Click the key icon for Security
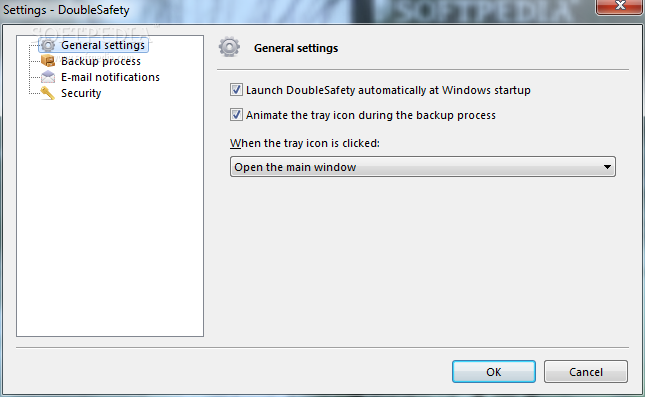This screenshot has width=645, height=397. pos(48,93)
